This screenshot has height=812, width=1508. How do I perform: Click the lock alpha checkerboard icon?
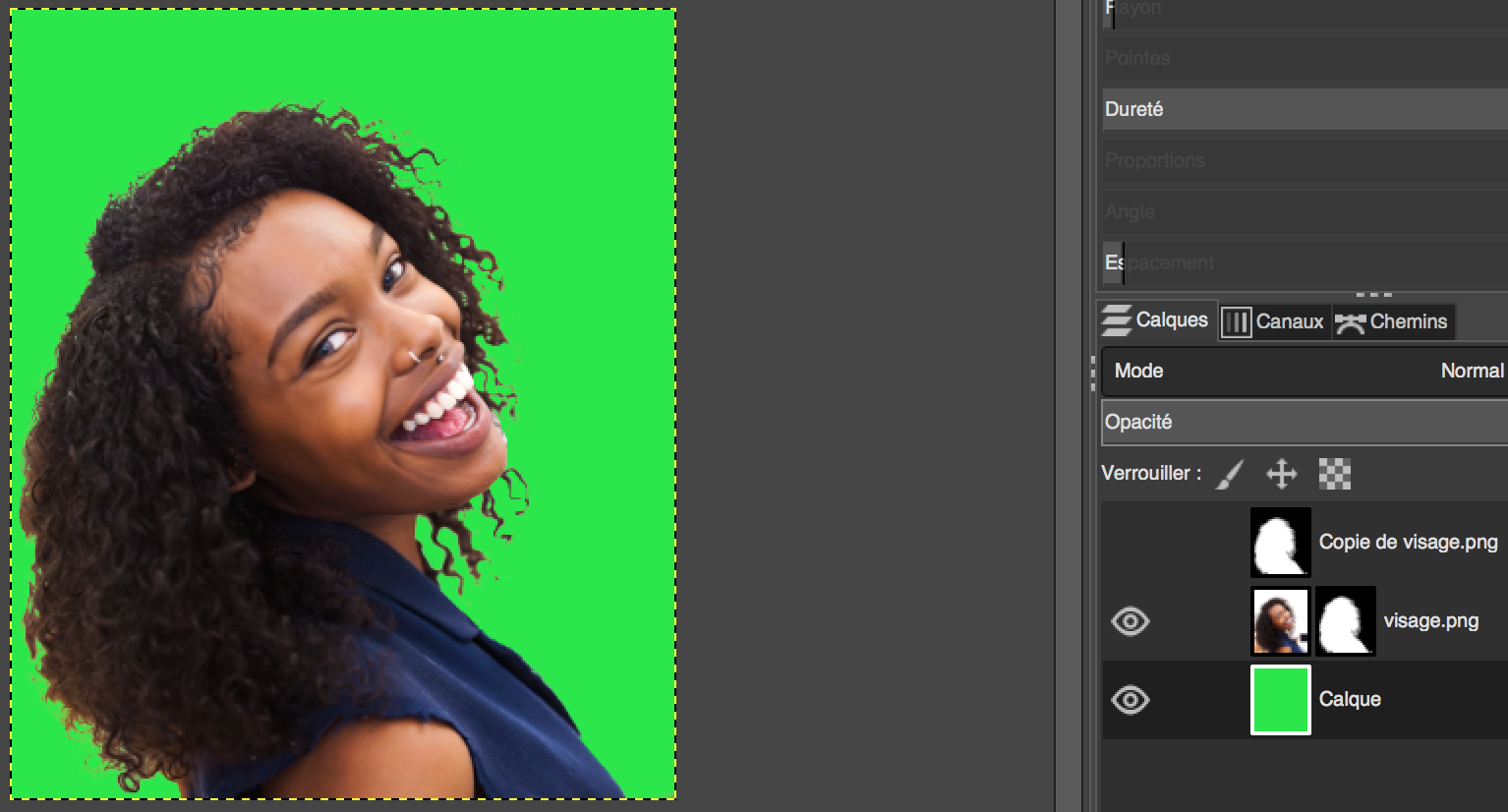coord(1334,475)
